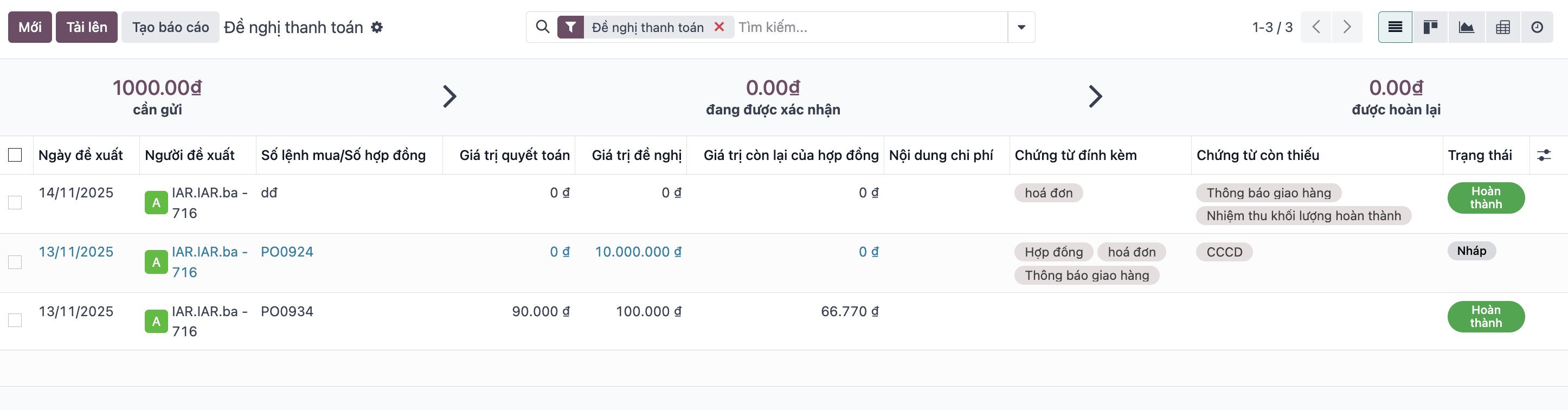Click the 100.000 ₫ value

point(648,311)
